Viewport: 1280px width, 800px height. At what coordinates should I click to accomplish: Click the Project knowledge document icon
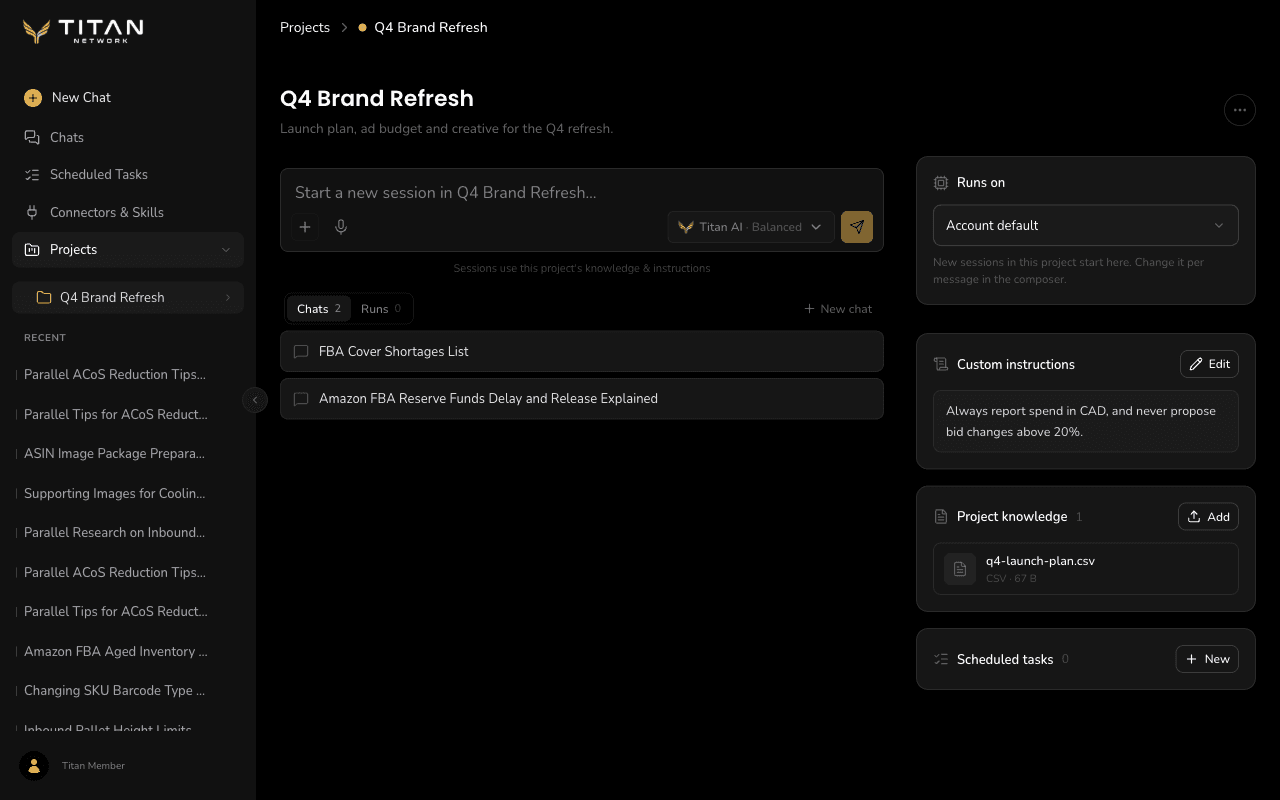pos(940,516)
